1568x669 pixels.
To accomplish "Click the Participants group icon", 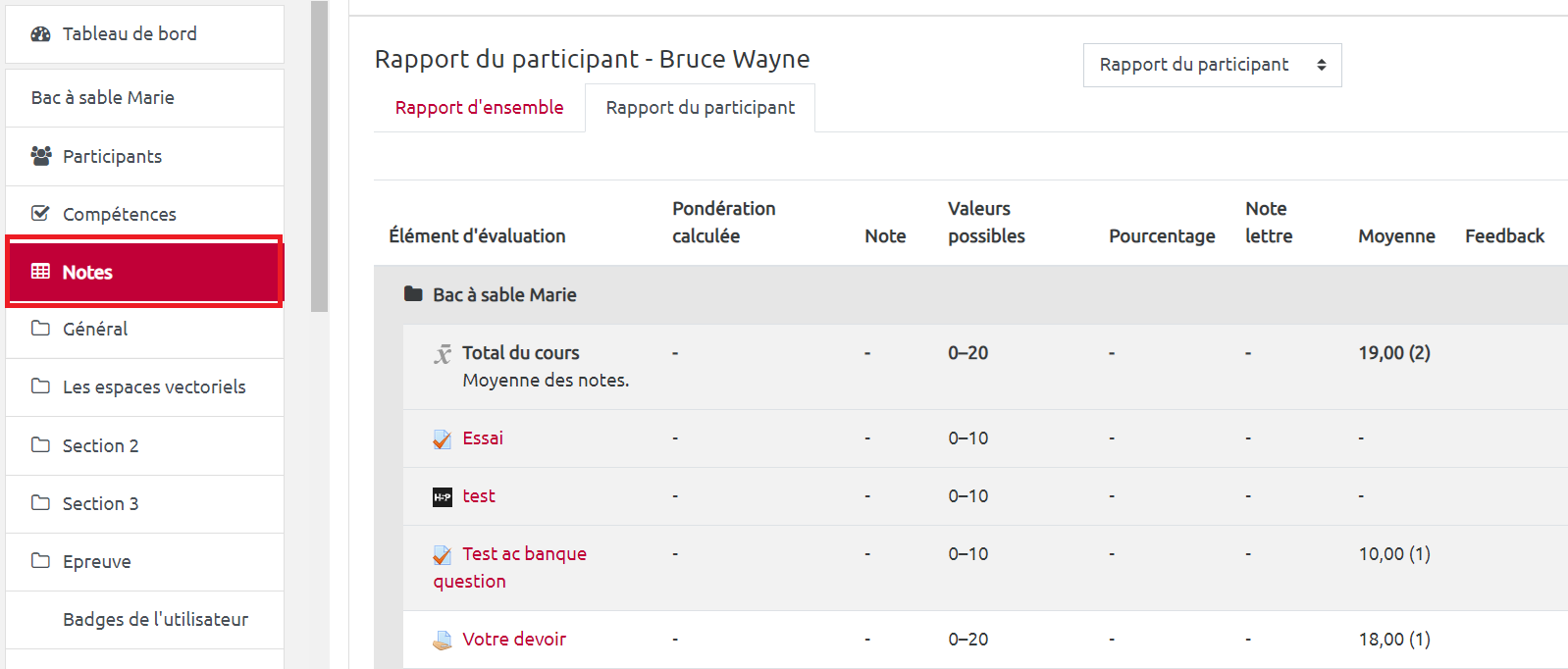I will pos(40,156).
